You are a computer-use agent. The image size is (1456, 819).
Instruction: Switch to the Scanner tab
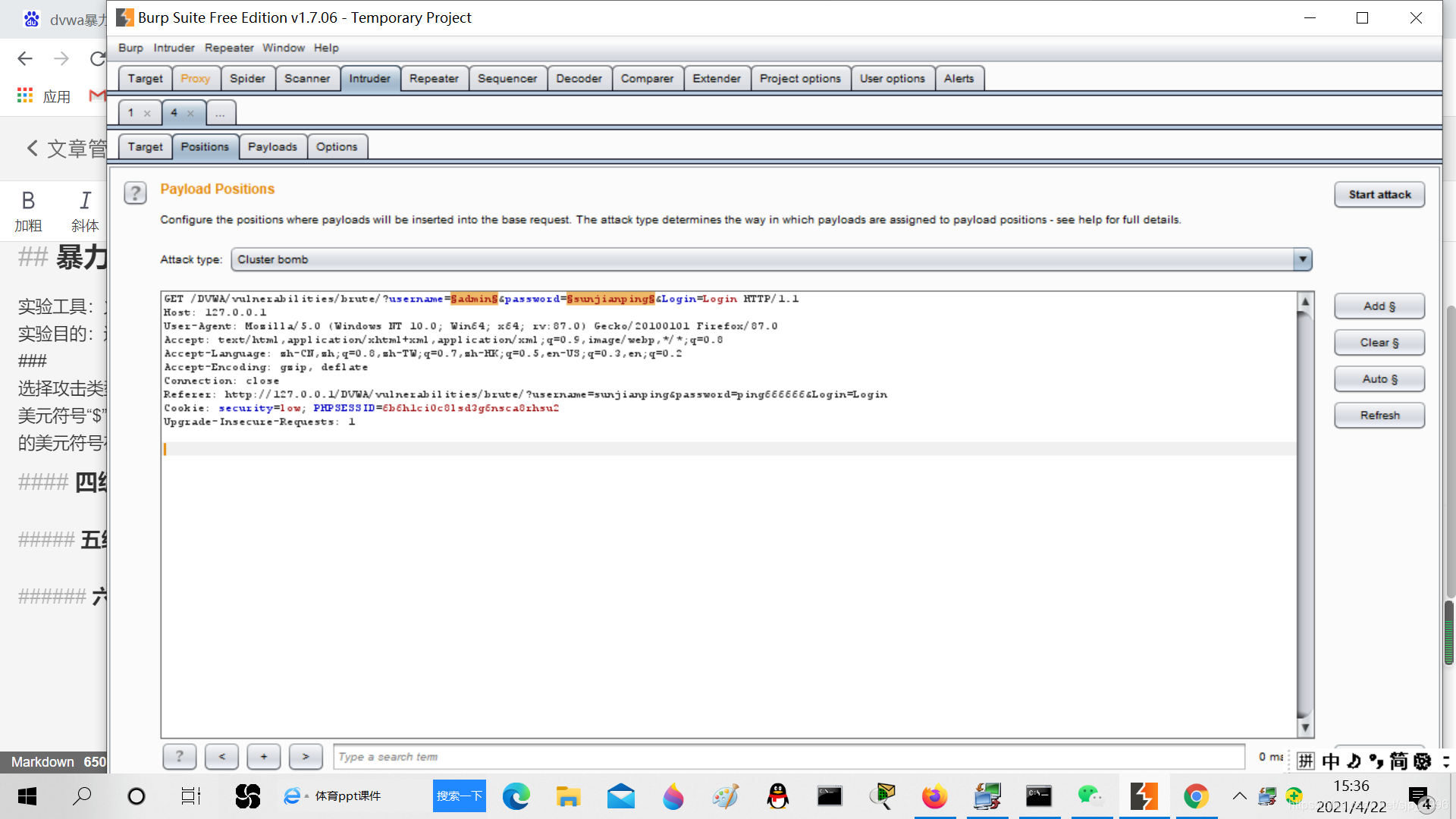tap(307, 78)
